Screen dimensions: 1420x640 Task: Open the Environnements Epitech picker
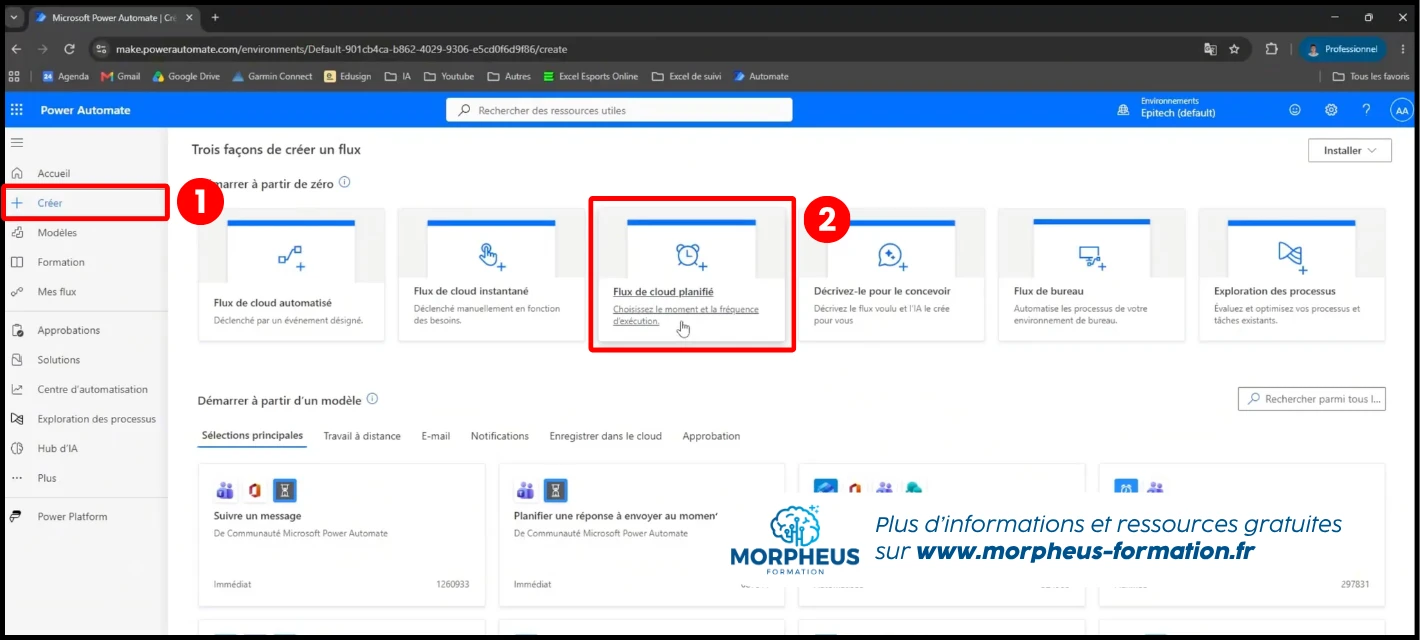pos(1166,108)
